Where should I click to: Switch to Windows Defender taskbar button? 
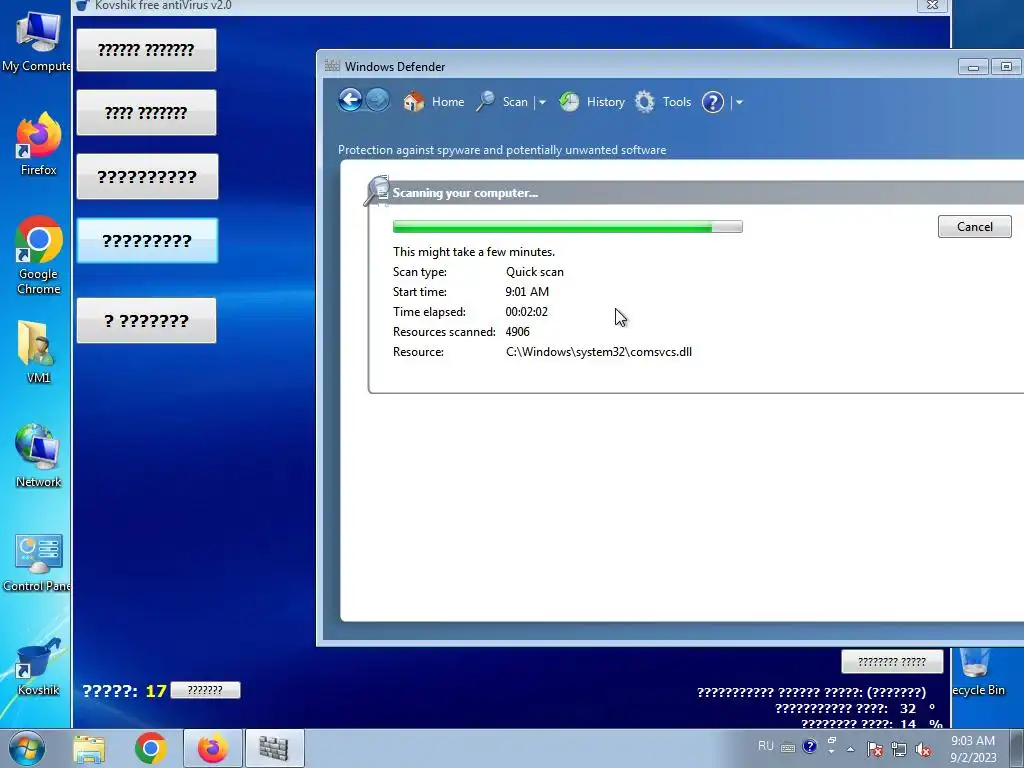pos(274,748)
